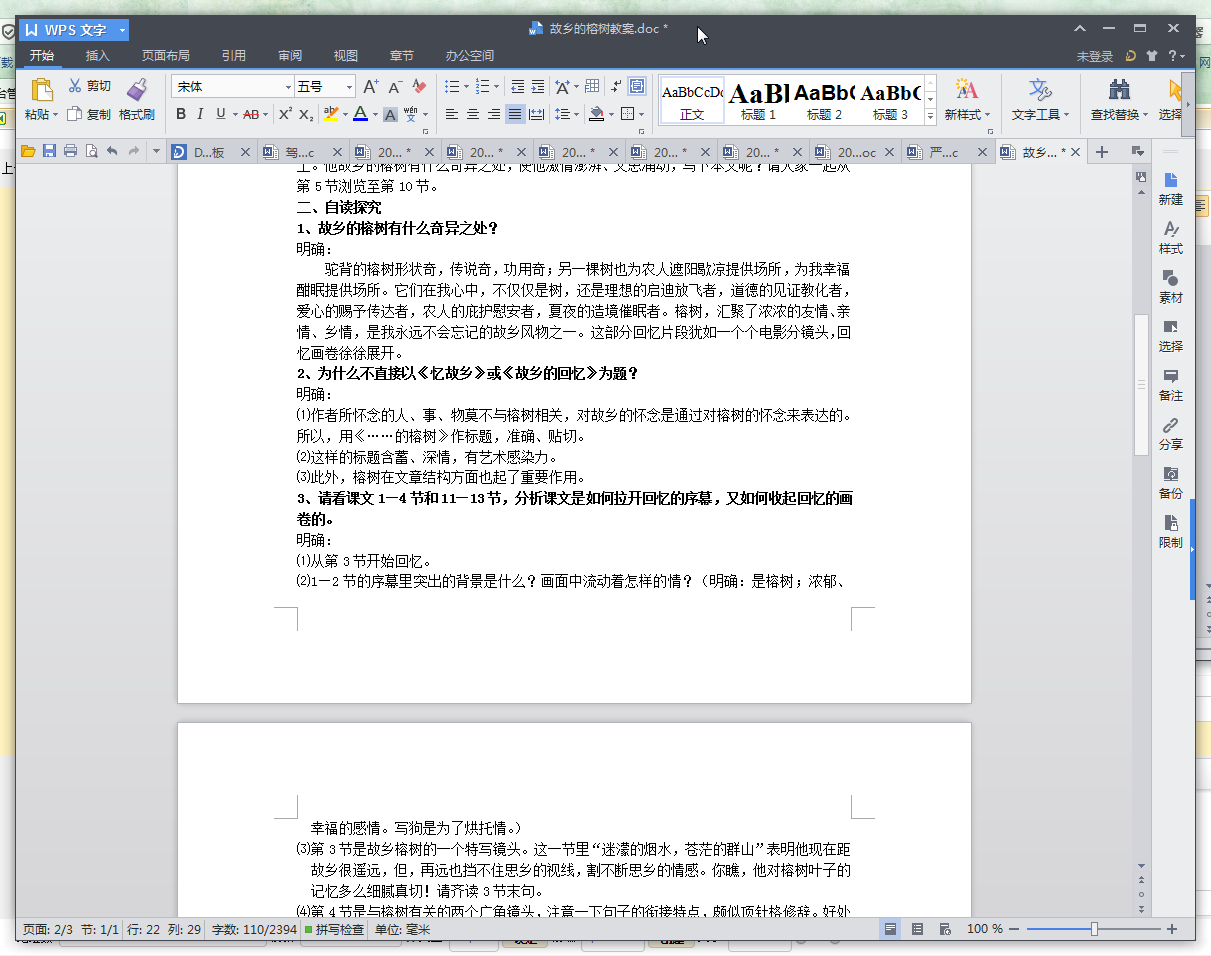1211x956 pixels.
Task: Toggle 拼写检查 spell check in status bar
Action: [334, 929]
